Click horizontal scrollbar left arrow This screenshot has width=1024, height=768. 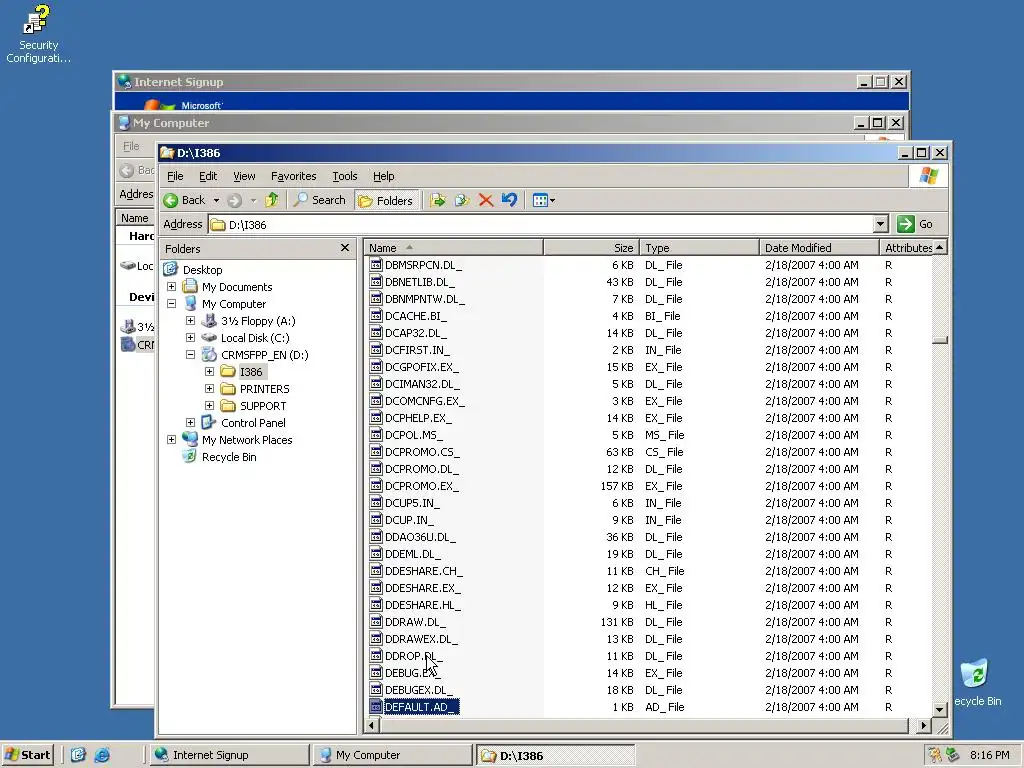(372, 725)
